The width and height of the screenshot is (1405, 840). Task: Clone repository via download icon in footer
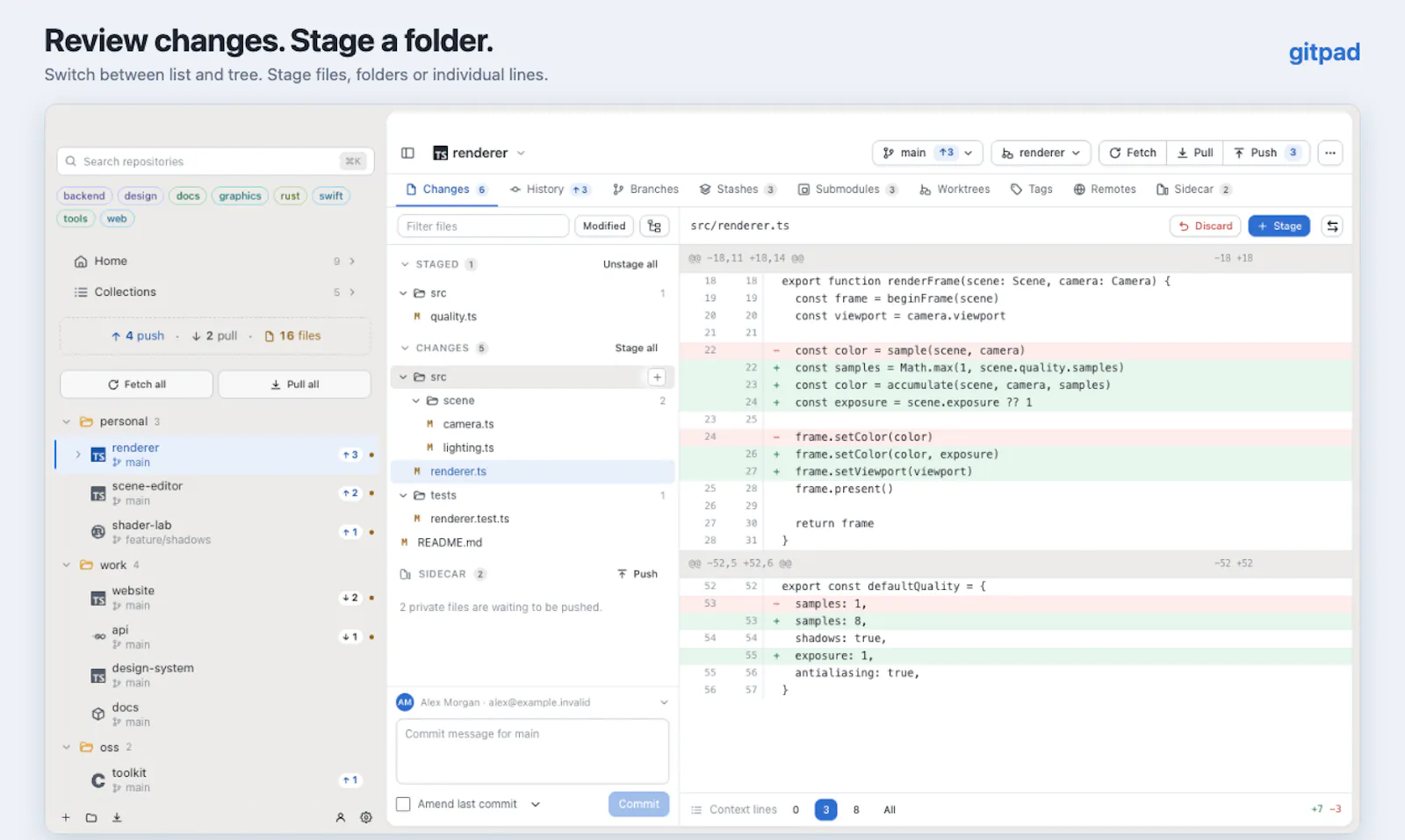117,818
